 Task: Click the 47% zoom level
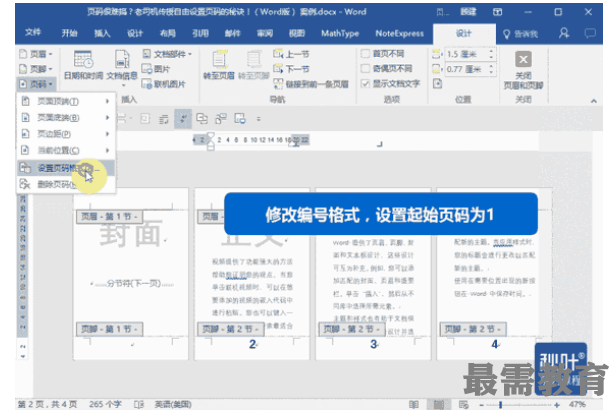(x=577, y=404)
